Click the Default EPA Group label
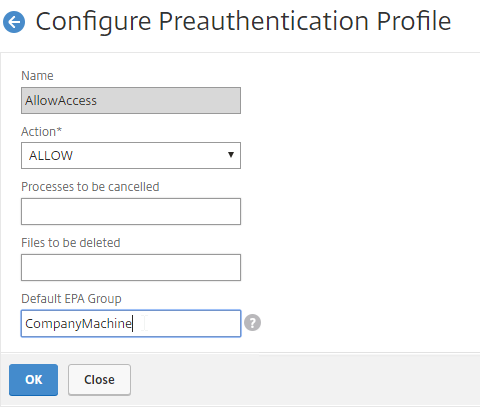Image resolution: width=480 pixels, height=407 pixels. tap(71, 299)
